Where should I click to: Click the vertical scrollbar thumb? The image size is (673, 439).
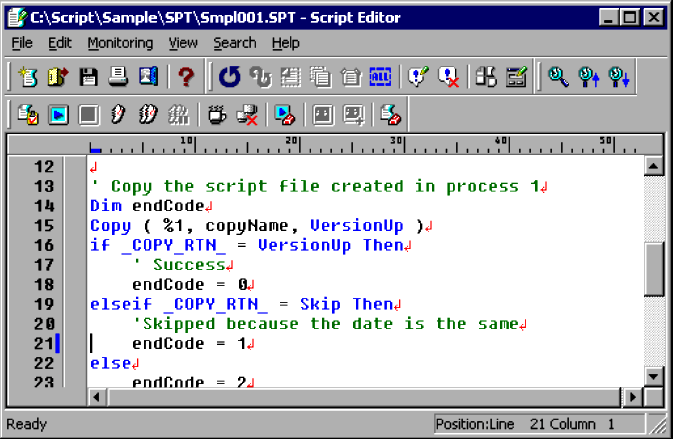(653, 269)
